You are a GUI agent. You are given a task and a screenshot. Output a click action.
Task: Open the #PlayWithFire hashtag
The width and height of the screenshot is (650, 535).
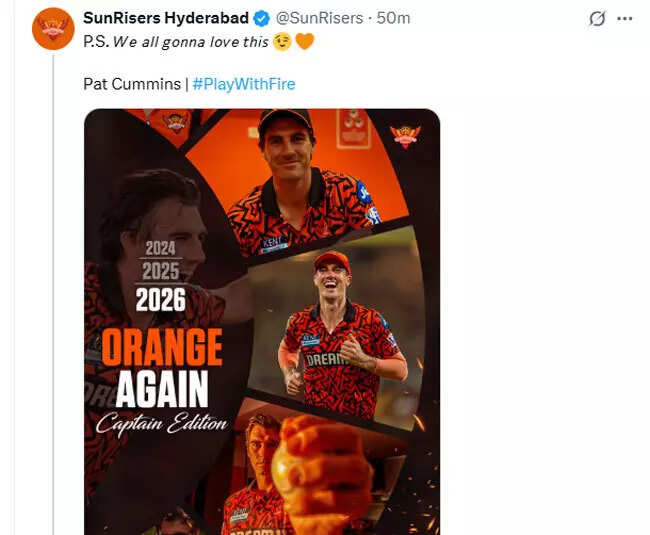coord(243,84)
